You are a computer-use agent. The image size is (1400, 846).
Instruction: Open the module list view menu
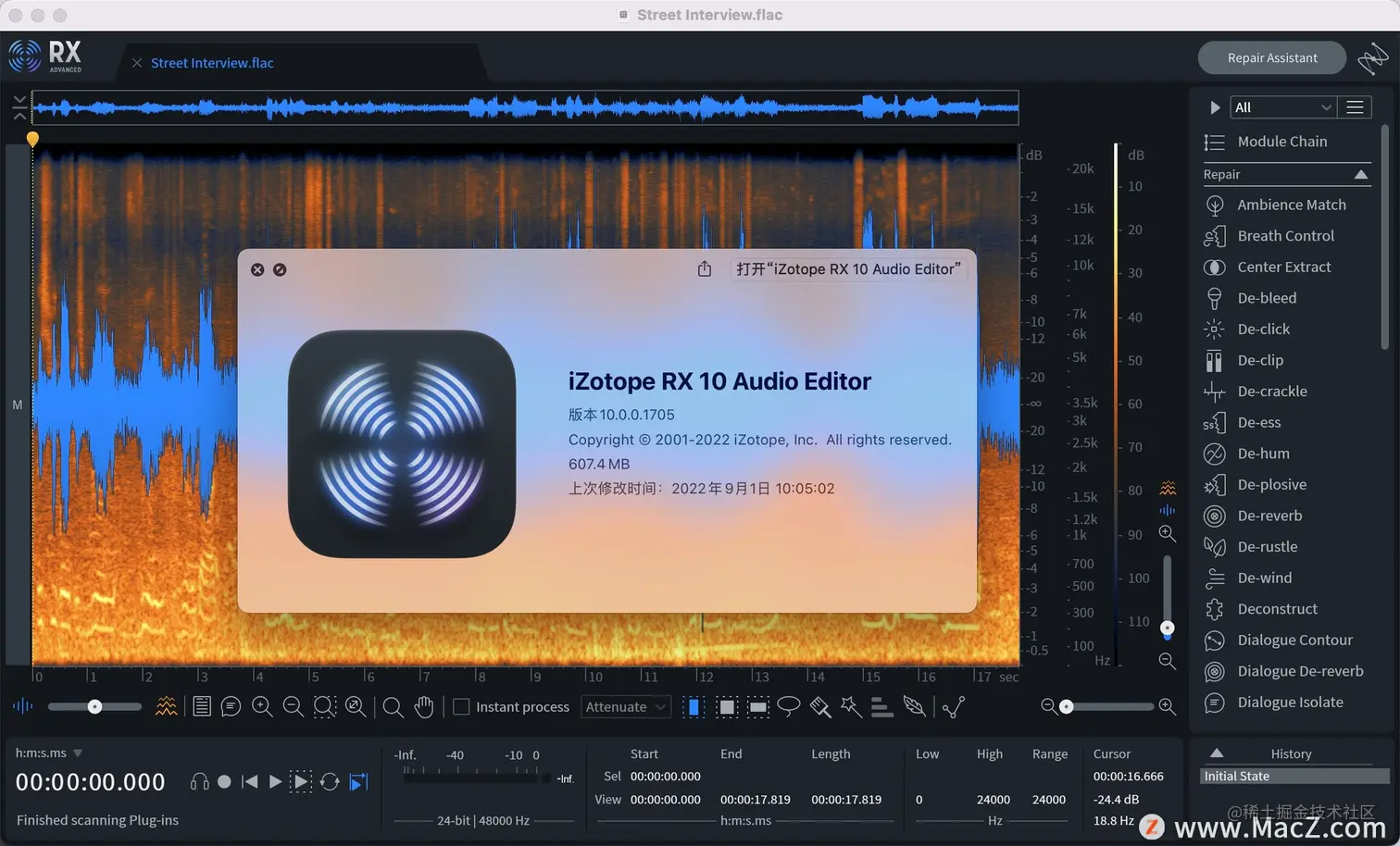1355,107
